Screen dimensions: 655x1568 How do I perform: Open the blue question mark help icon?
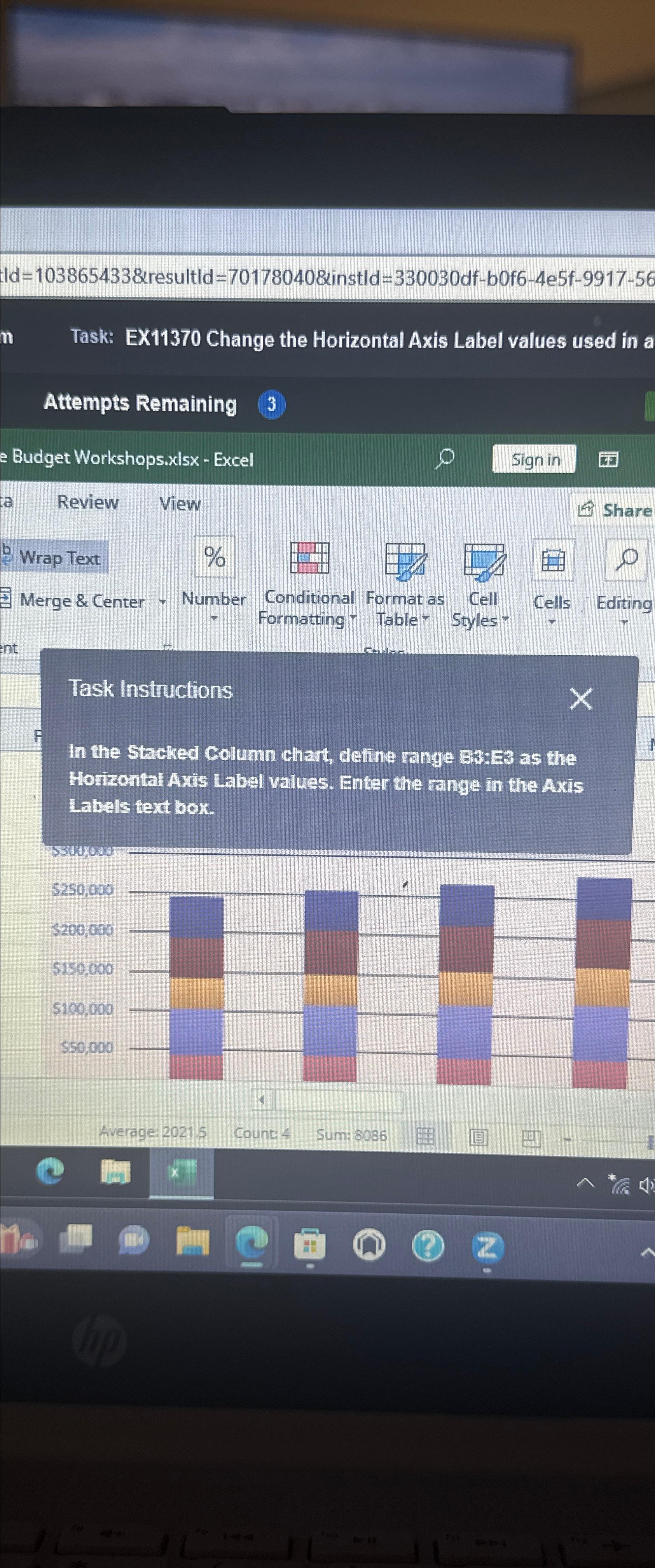(428, 1246)
